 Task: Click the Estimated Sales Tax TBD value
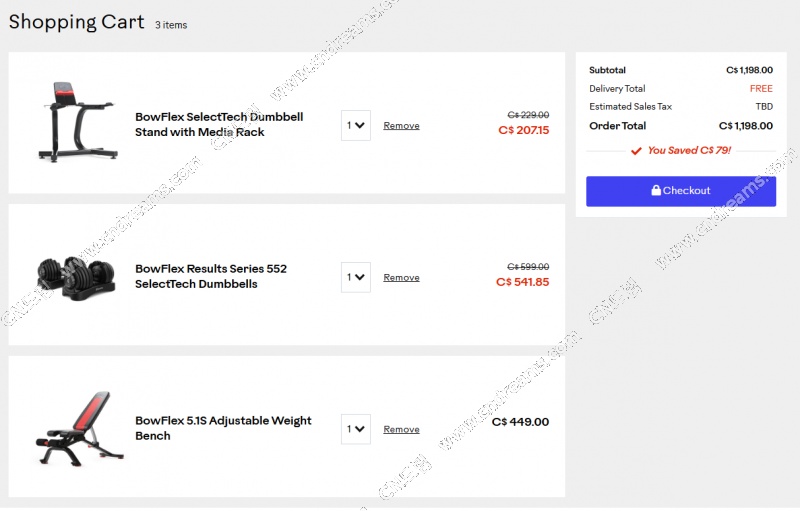click(764, 106)
